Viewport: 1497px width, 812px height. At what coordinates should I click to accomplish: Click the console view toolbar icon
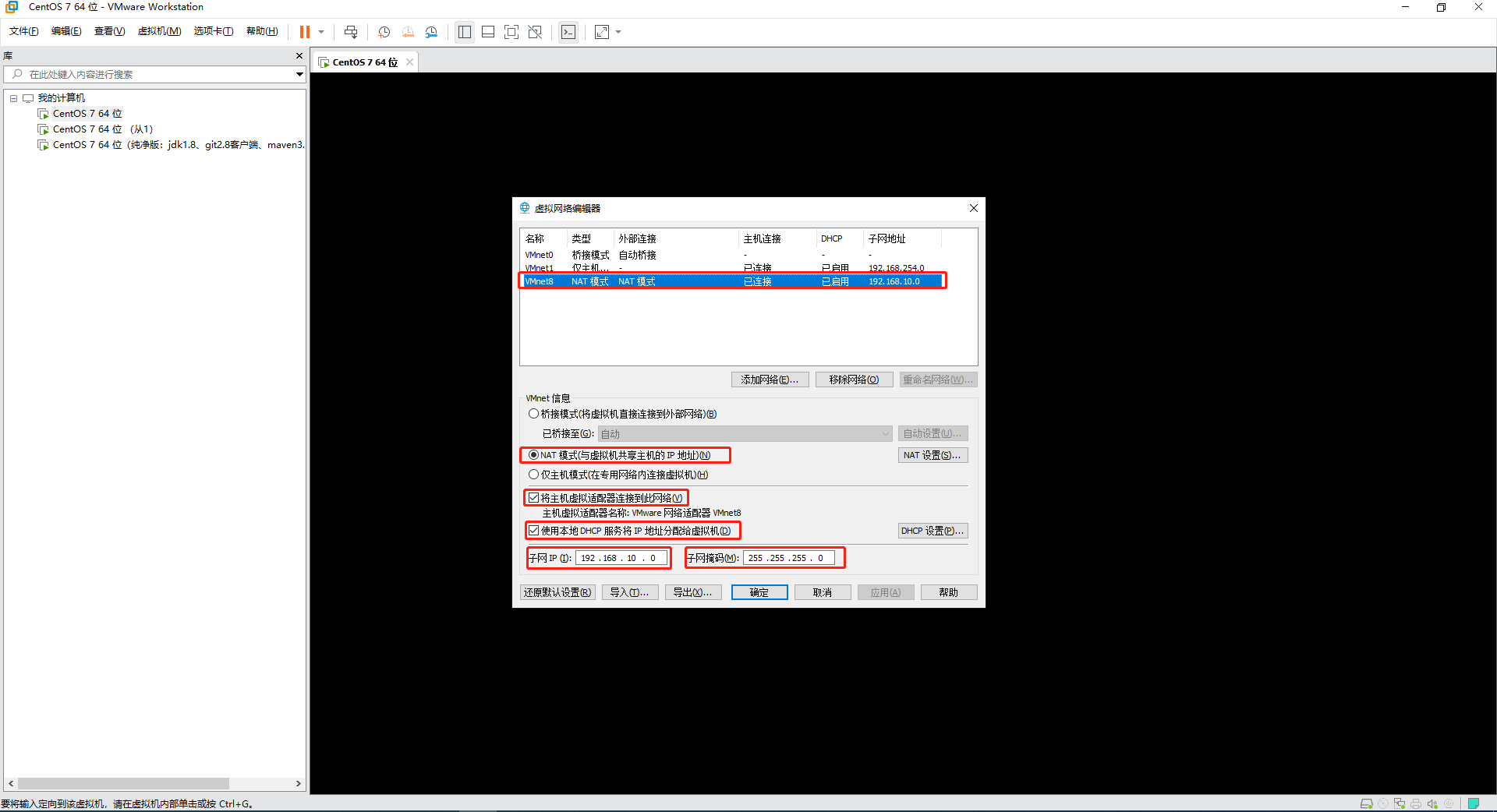click(568, 32)
